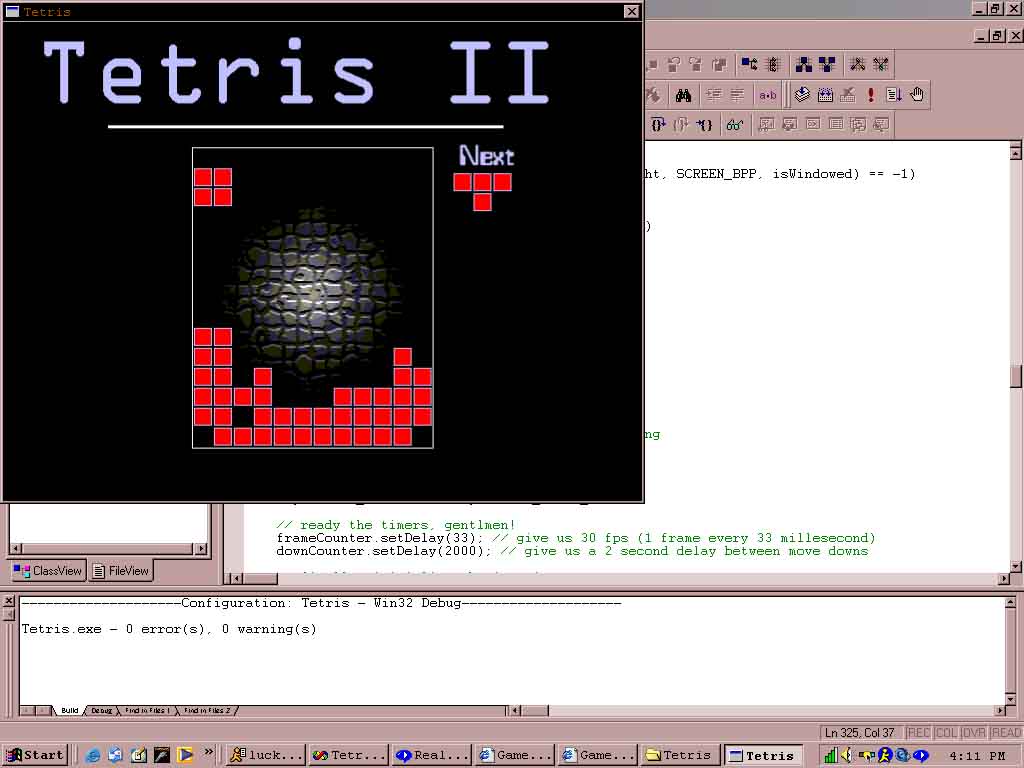The image size is (1024, 768).
Task: Click the Watch debug window icon
Action: pos(767,124)
